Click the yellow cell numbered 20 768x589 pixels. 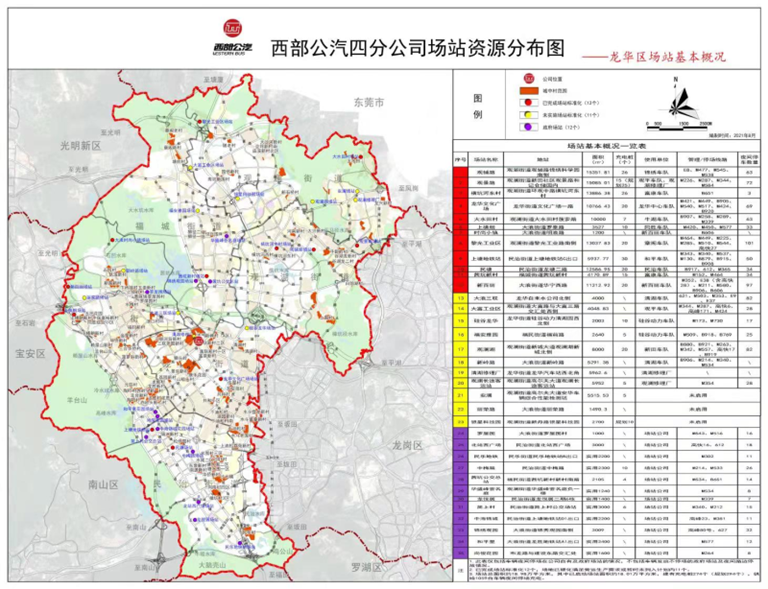tap(460, 383)
